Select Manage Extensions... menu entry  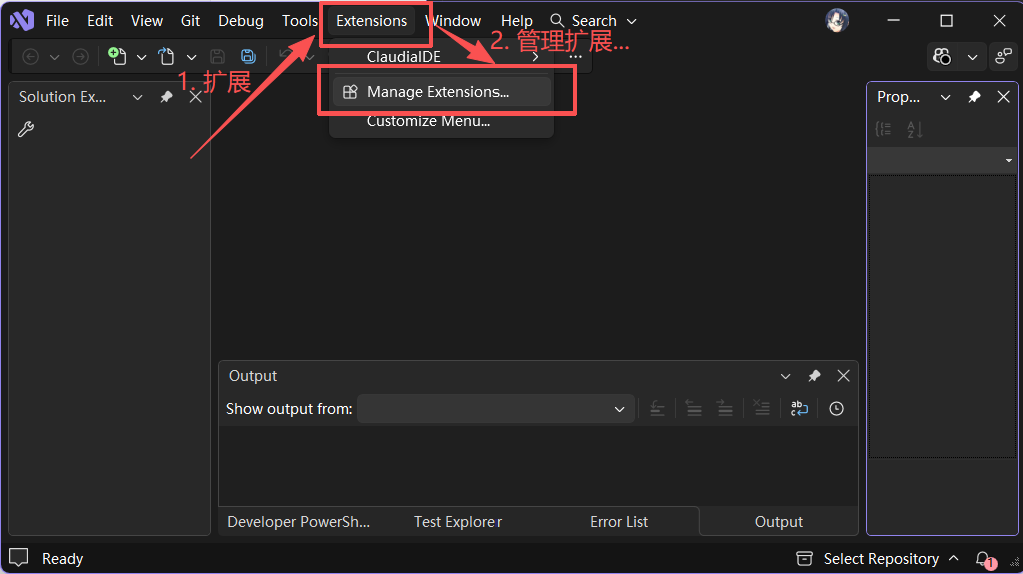click(442, 92)
